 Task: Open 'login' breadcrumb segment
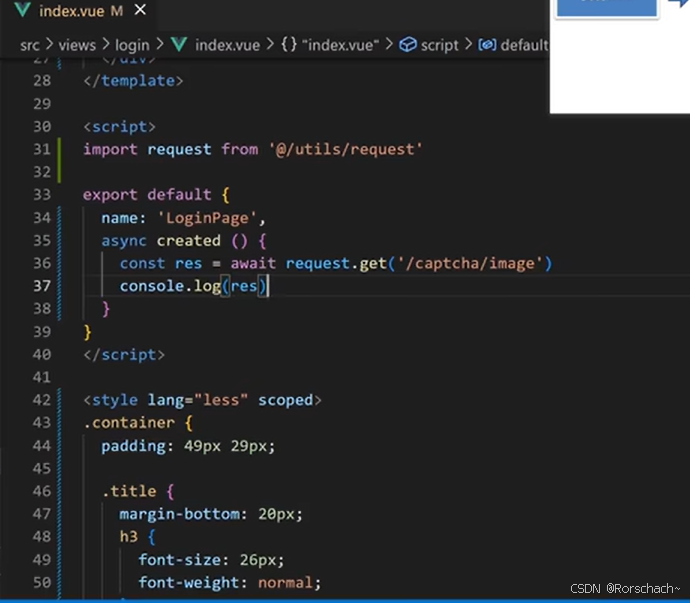132,45
